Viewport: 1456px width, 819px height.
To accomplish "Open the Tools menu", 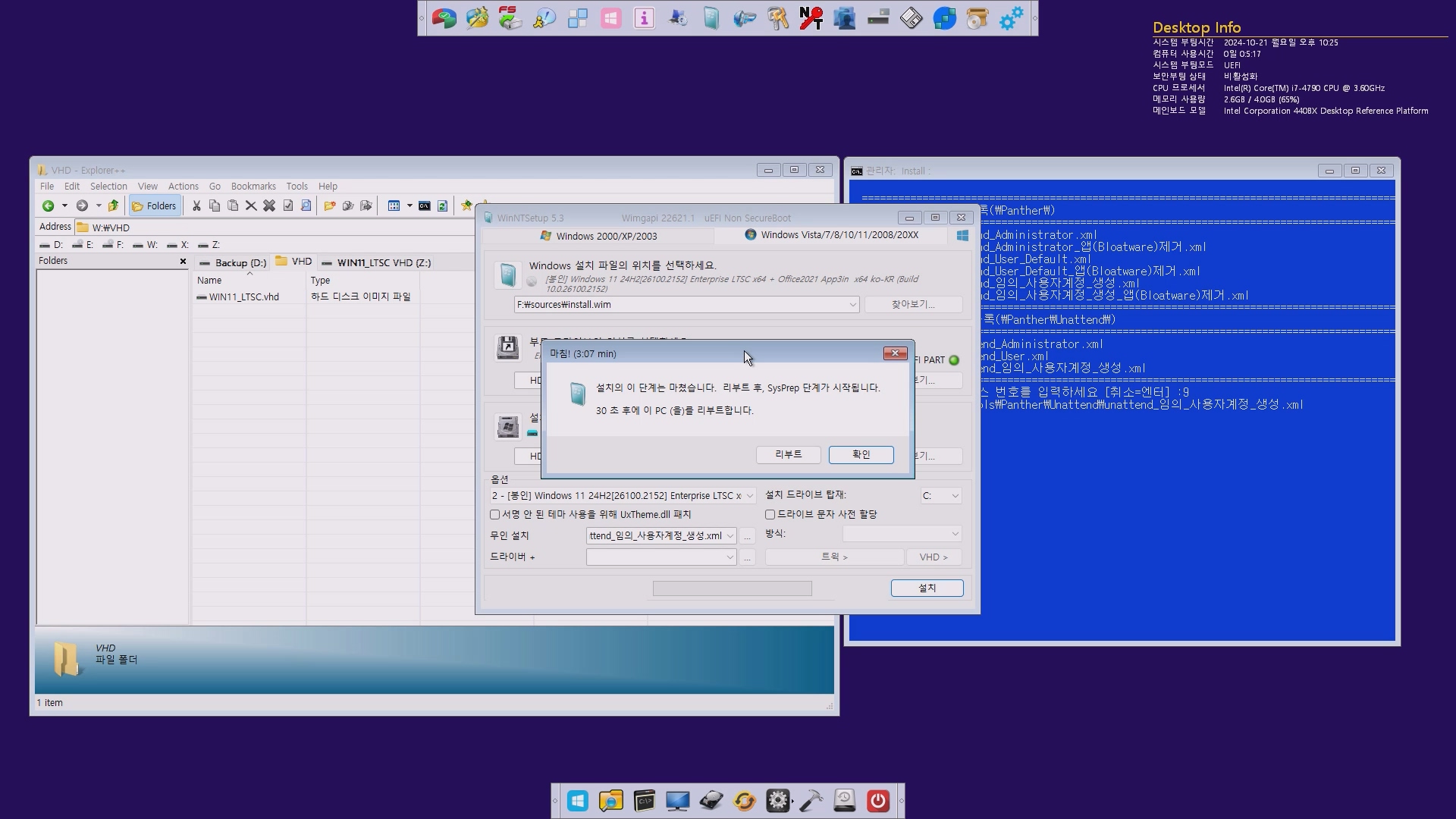I will pyautogui.click(x=297, y=186).
